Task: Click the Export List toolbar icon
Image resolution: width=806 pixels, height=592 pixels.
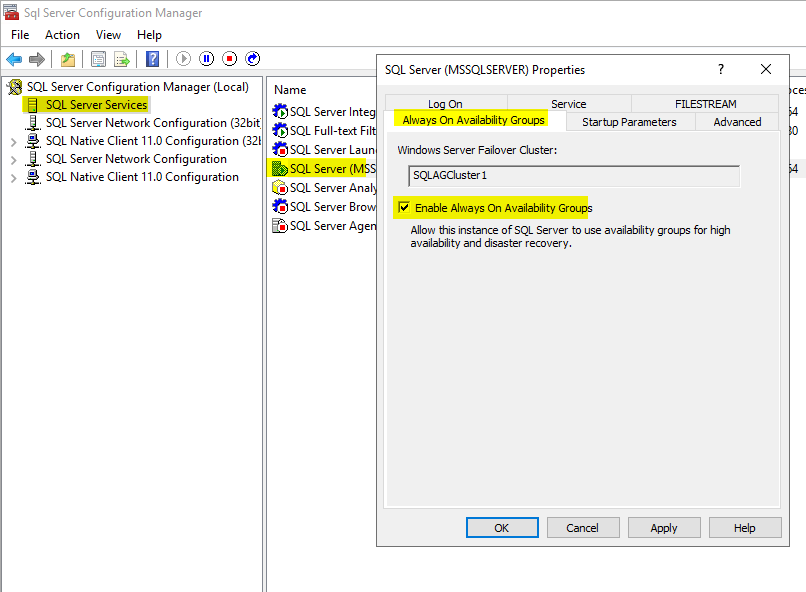Action: point(122,59)
